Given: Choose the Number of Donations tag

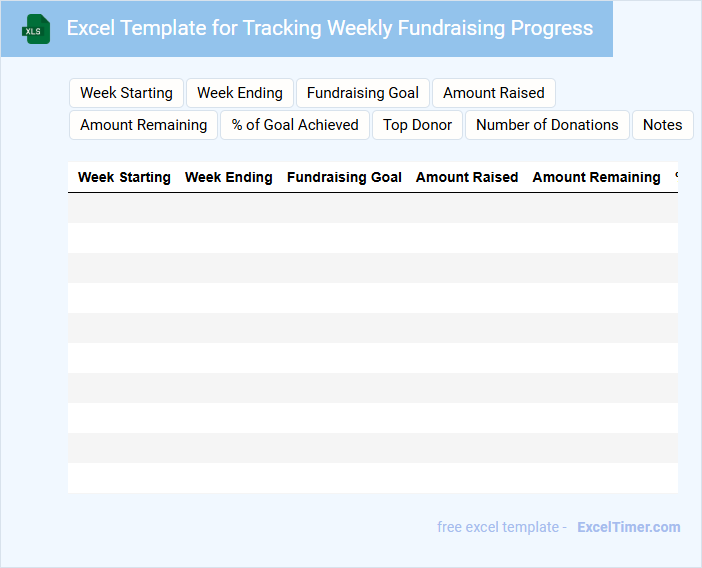Looking at the screenshot, I should click(547, 125).
